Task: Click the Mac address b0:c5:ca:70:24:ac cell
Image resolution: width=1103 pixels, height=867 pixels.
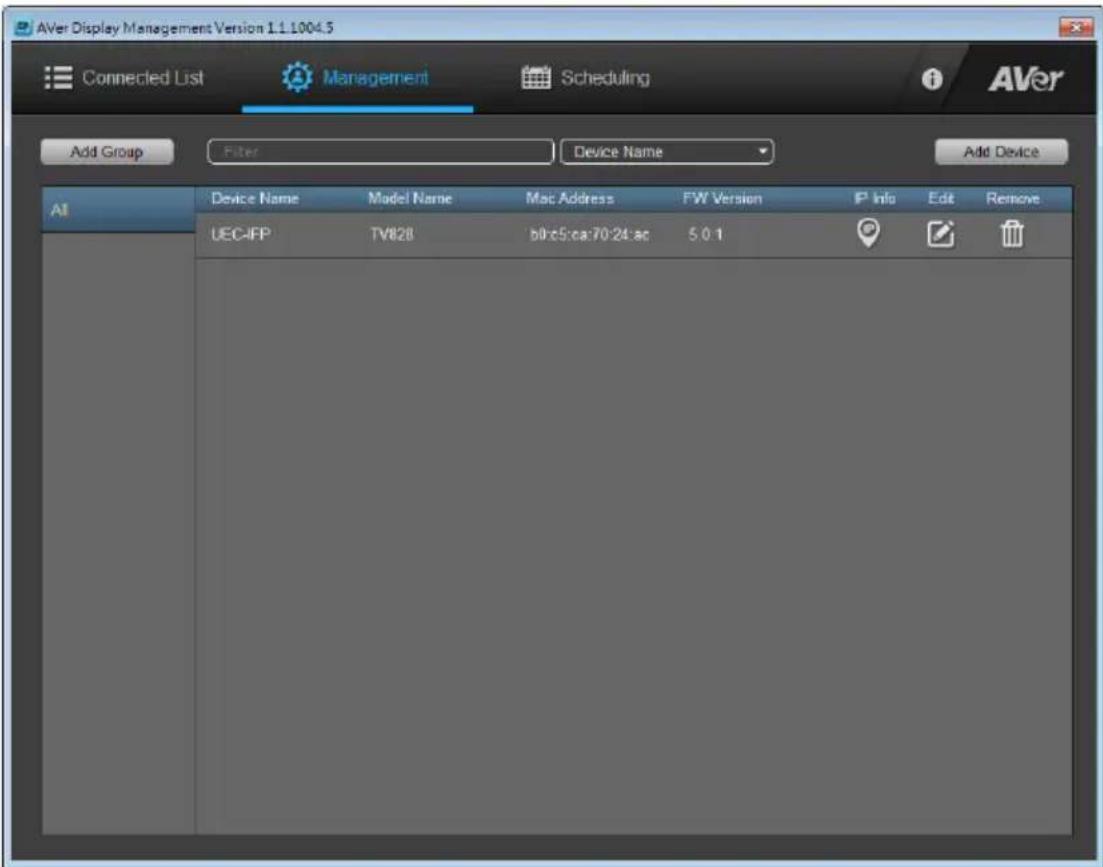Action: tap(589, 235)
